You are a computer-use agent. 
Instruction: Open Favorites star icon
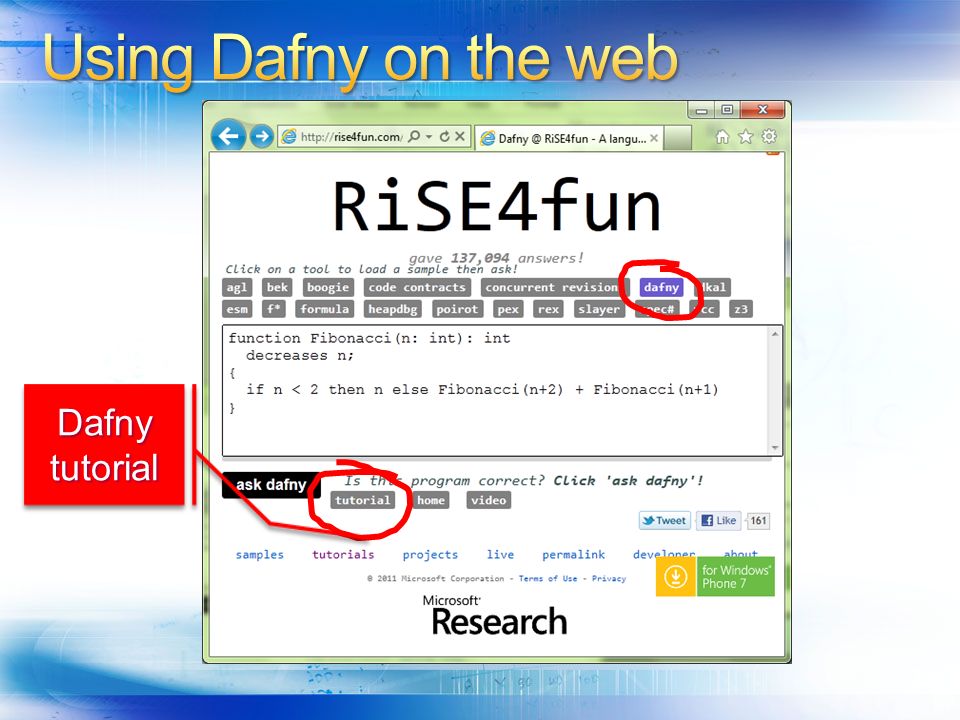pos(745,137)
